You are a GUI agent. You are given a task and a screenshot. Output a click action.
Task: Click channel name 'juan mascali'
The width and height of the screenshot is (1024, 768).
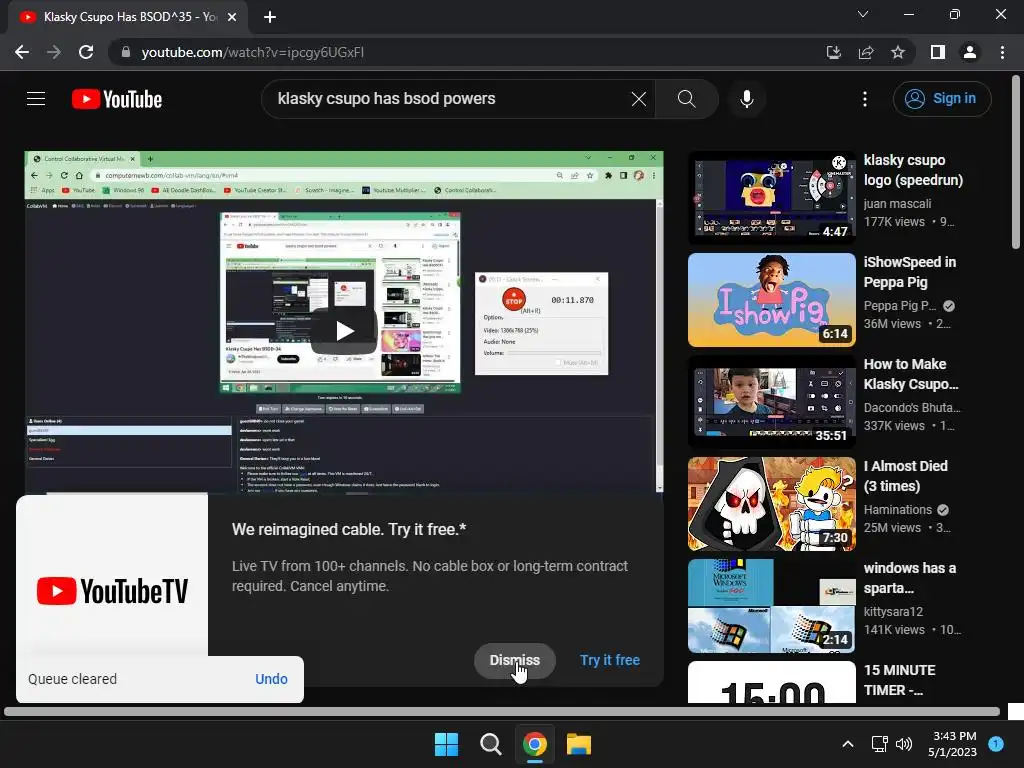point(897,204)
